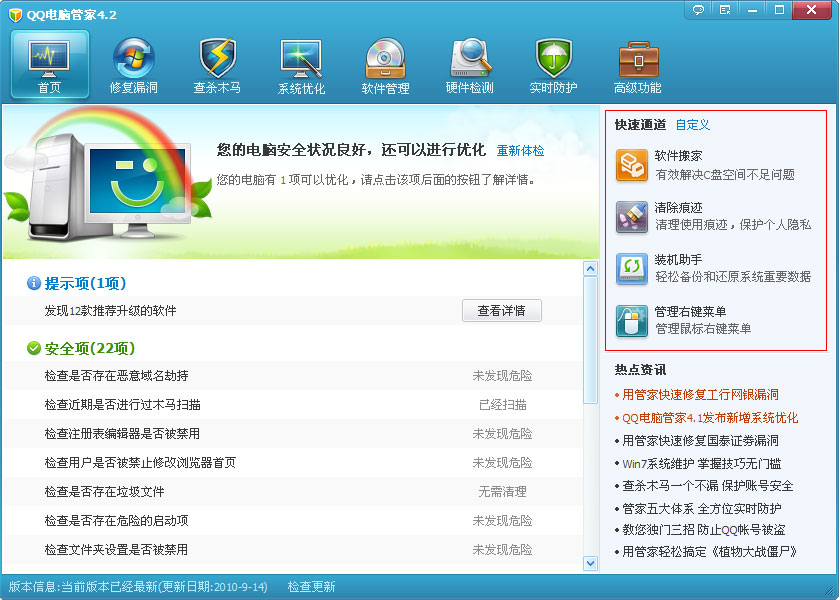This screenshot has height=600, width=840.
Task: Click the 软件搬家 orange box icon
Action: 632,165
